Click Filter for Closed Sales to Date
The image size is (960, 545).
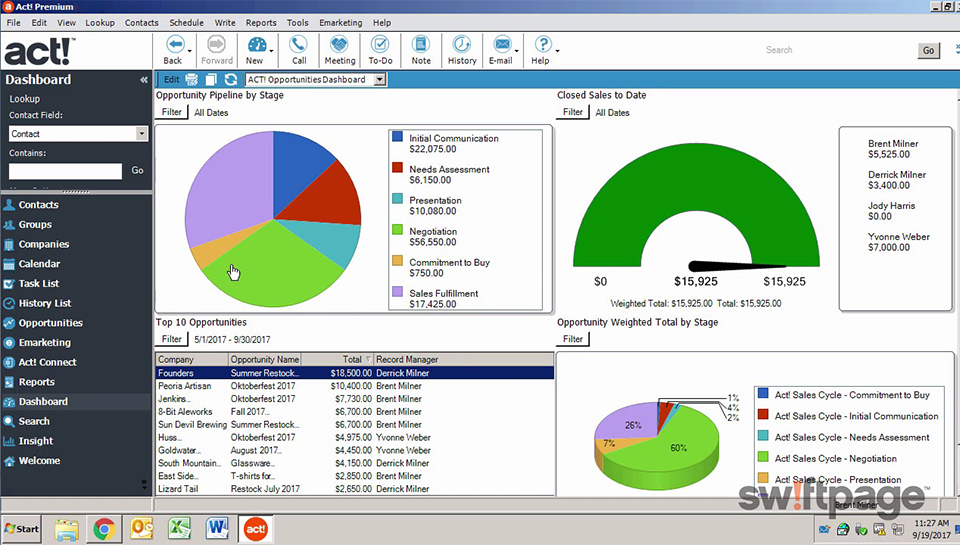pyautogui.click(x=572, y=112)
